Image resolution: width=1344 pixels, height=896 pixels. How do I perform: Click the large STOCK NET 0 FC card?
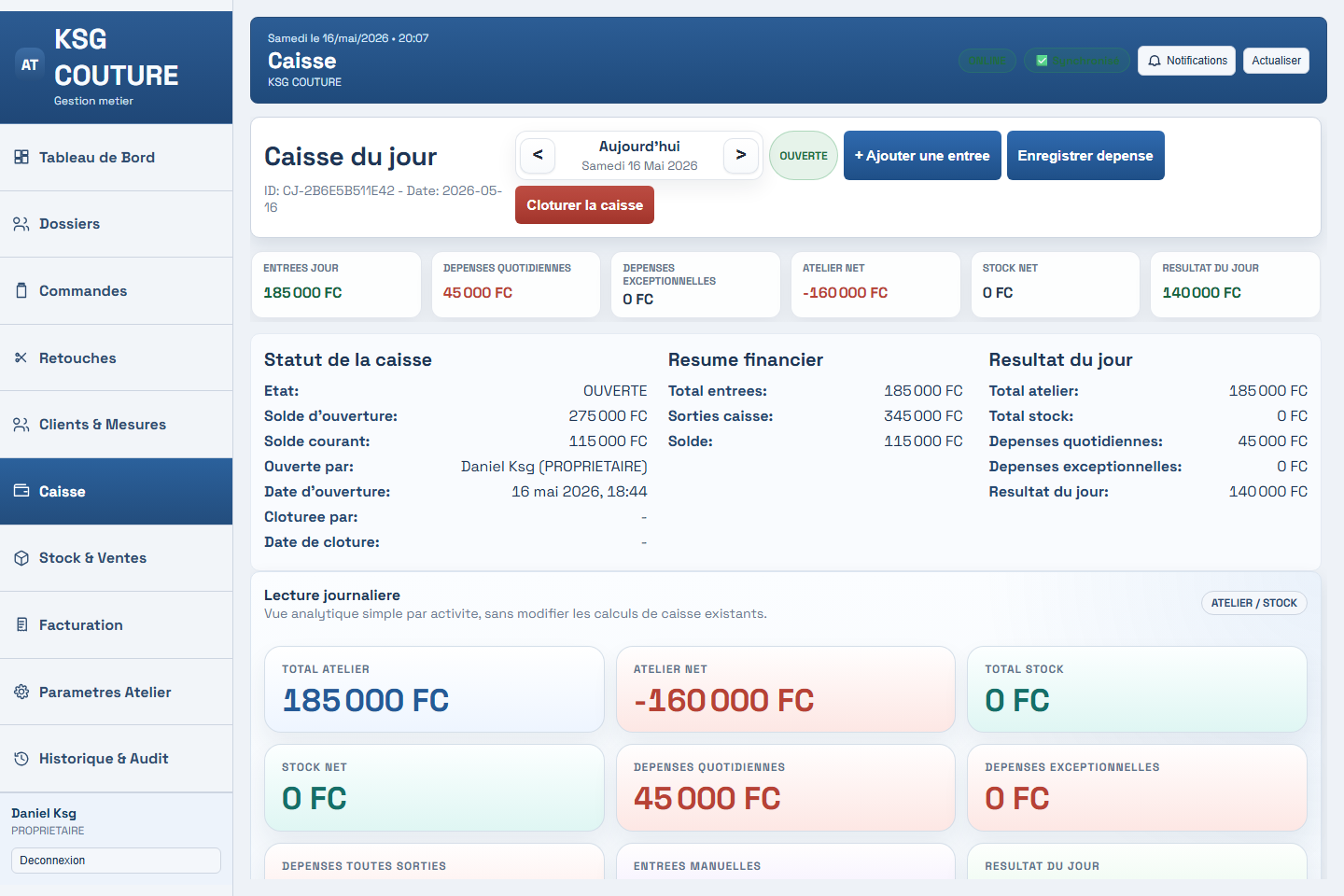click(434, 788)
